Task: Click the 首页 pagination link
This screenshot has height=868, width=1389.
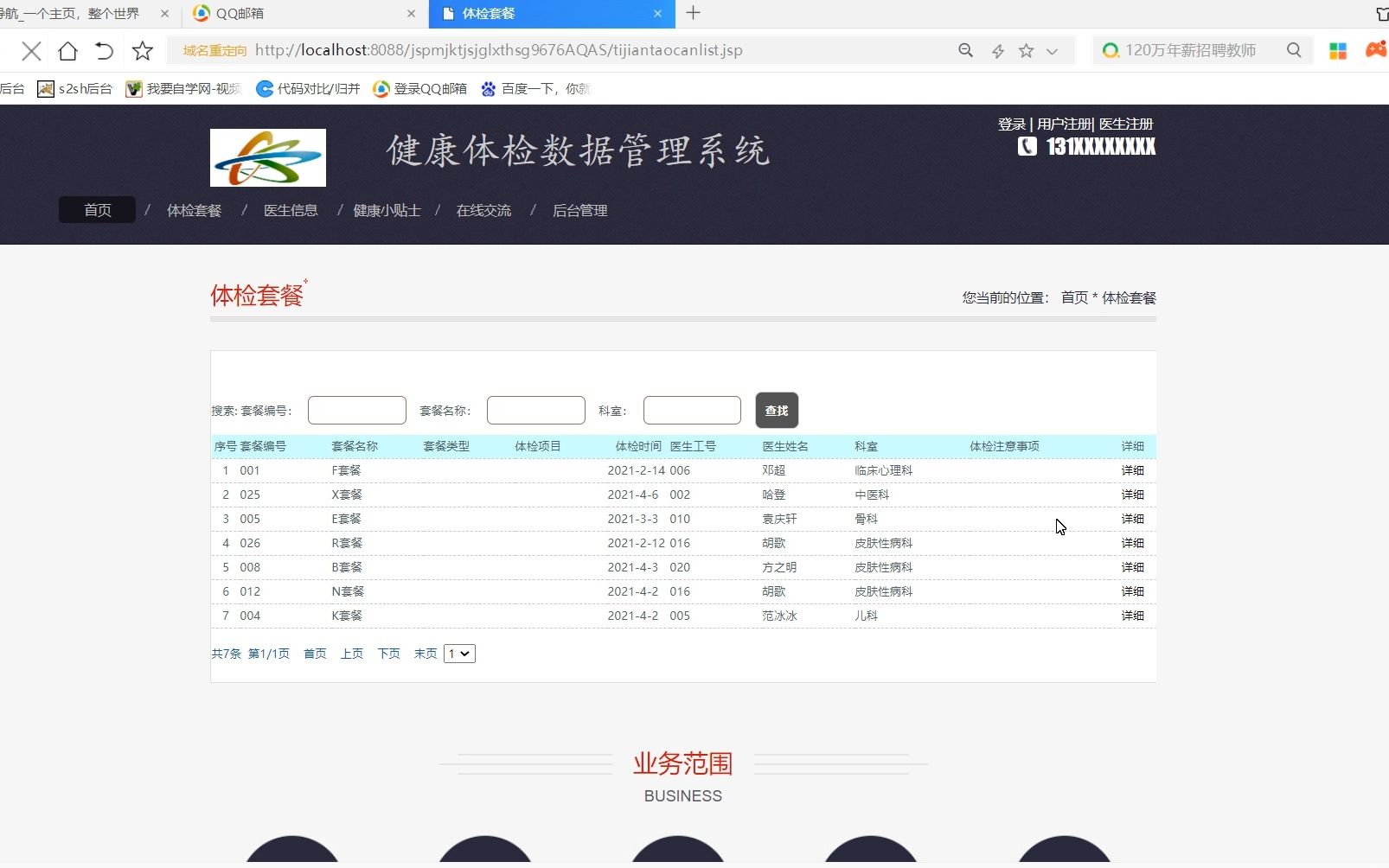Action: (315, 654)
